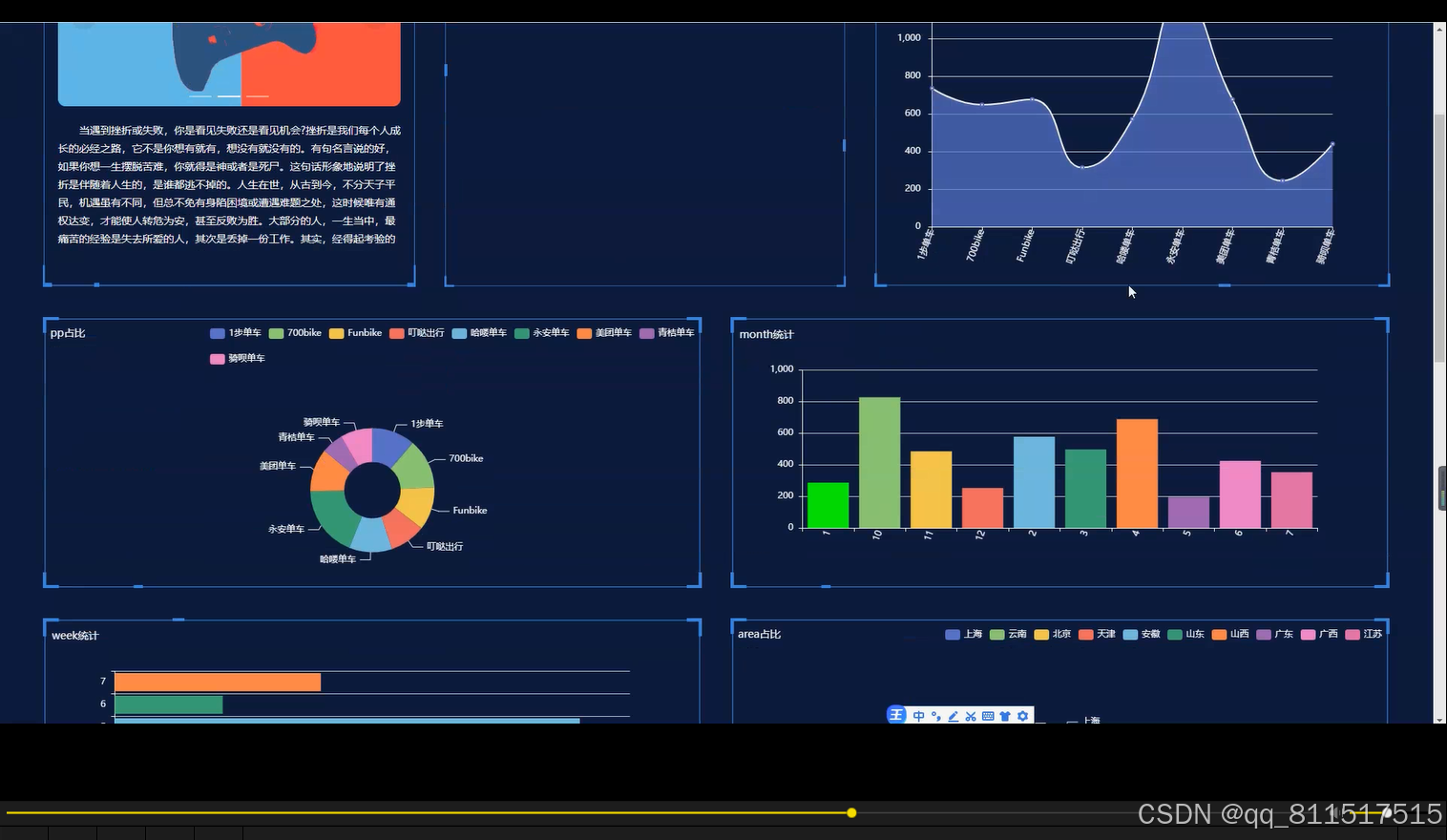The width and height of the screenshot is (1447, 840).
Task: Click the 700bike slice of donut chart
Action: coord(416,468)
